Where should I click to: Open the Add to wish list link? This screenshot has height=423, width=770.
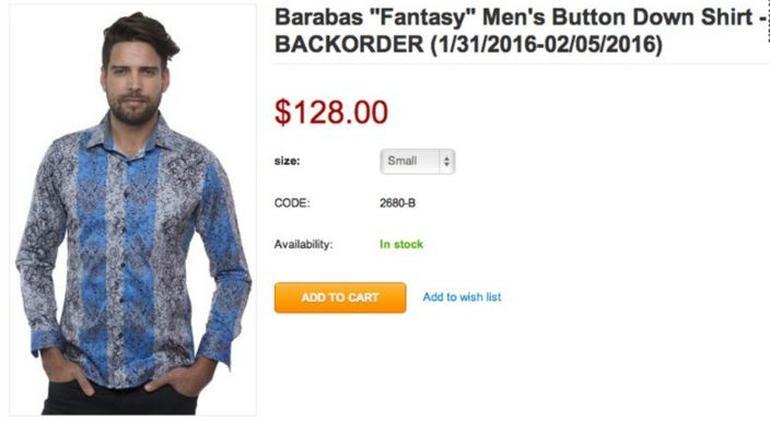[462, 297]
